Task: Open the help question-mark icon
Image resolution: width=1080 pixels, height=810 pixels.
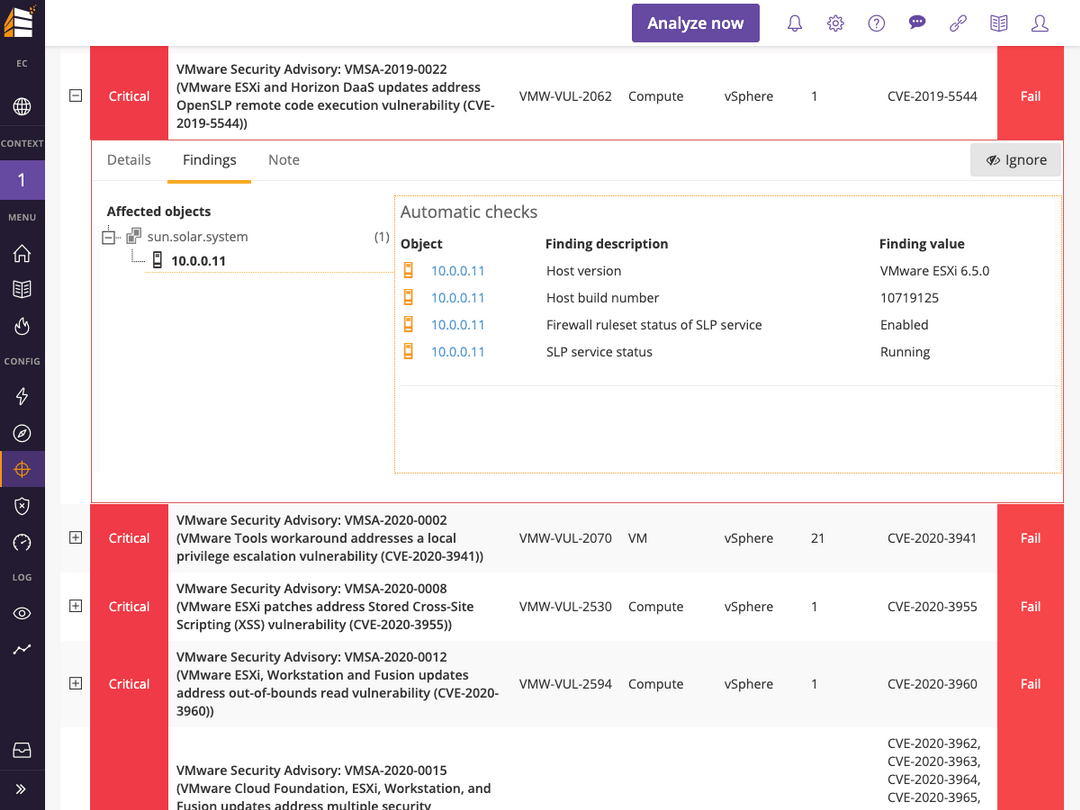Action: click(876, 22)
